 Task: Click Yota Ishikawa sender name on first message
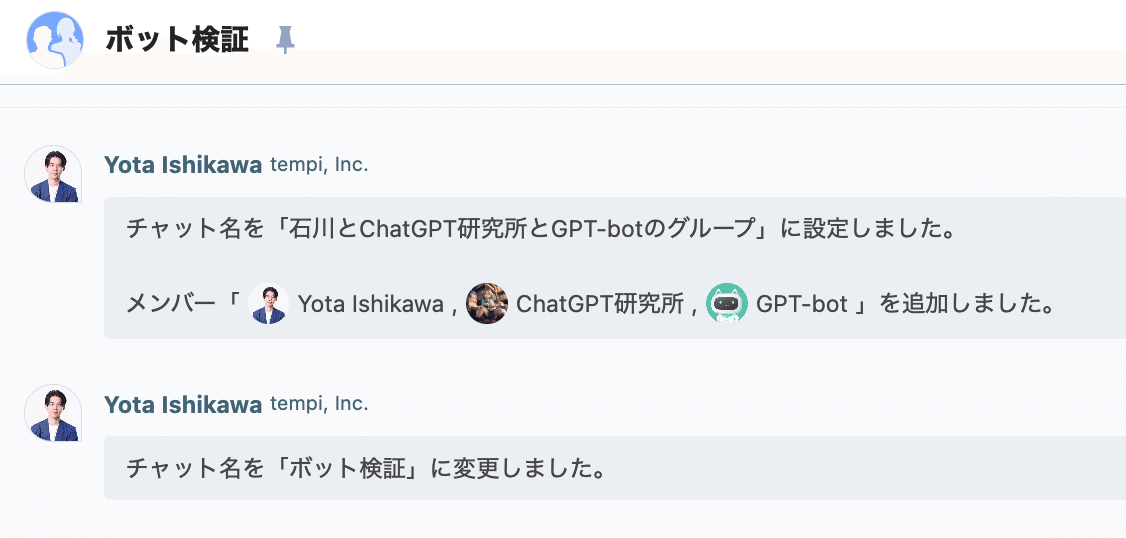[183, 165]
